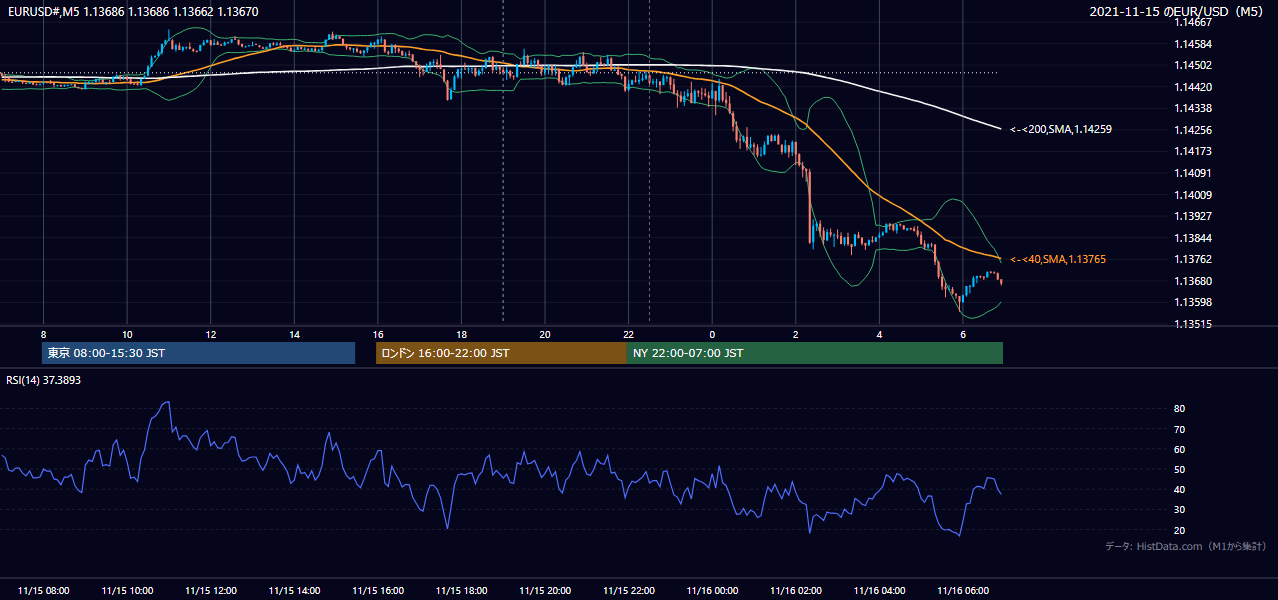Click hour marker 0 under the price chart
This screenshot has height=600, width=1278.
coord(712,334)
